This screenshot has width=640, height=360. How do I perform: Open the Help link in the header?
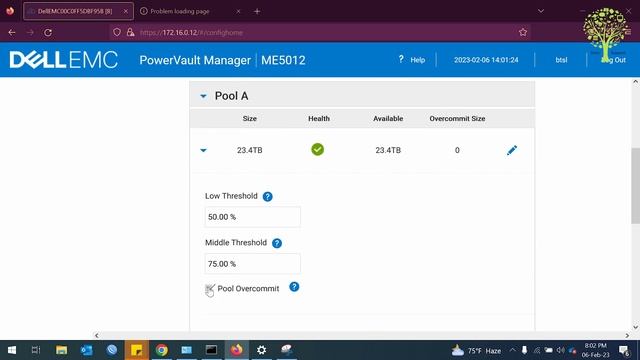click(x=412, y=60)
